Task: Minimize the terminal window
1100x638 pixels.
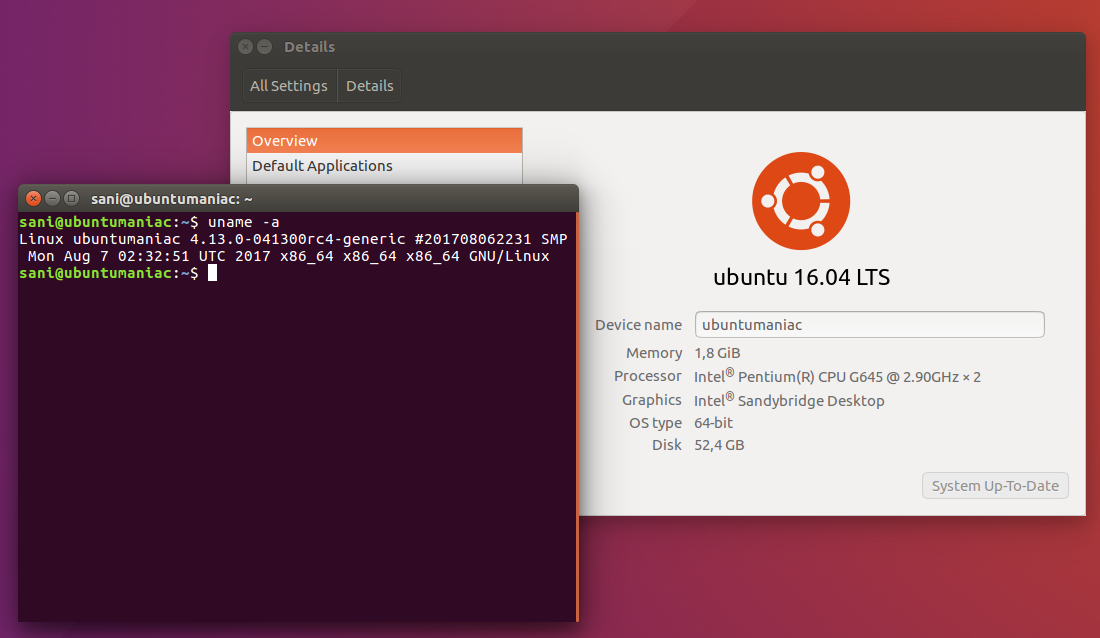Action: click(x=52, y=199)
